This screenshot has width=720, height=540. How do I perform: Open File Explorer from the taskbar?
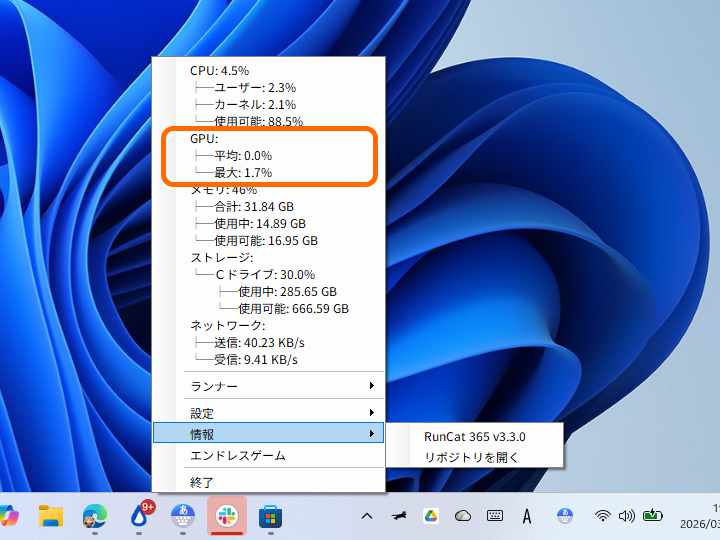[51, 516]
